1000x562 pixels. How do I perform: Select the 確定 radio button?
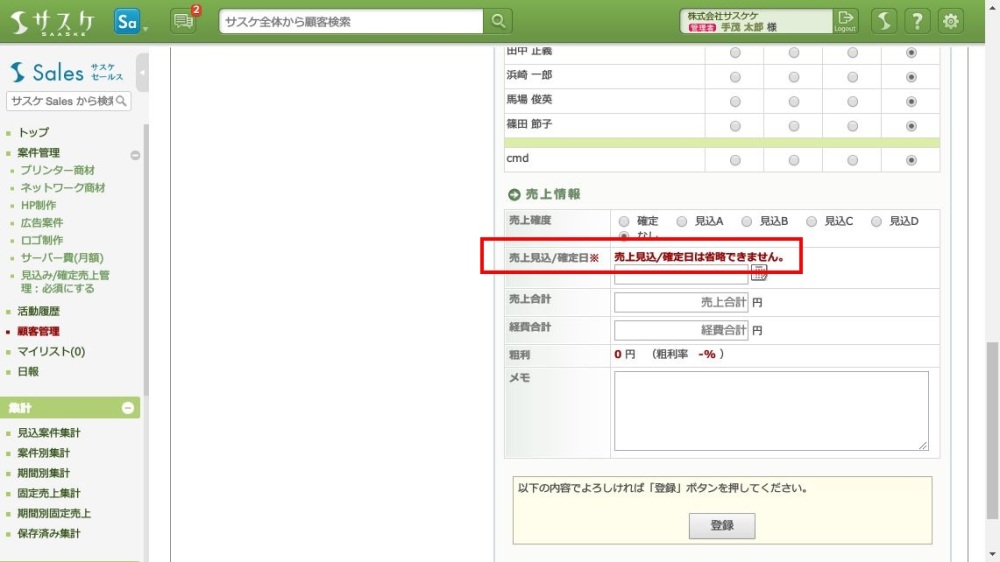pos(624,221)
